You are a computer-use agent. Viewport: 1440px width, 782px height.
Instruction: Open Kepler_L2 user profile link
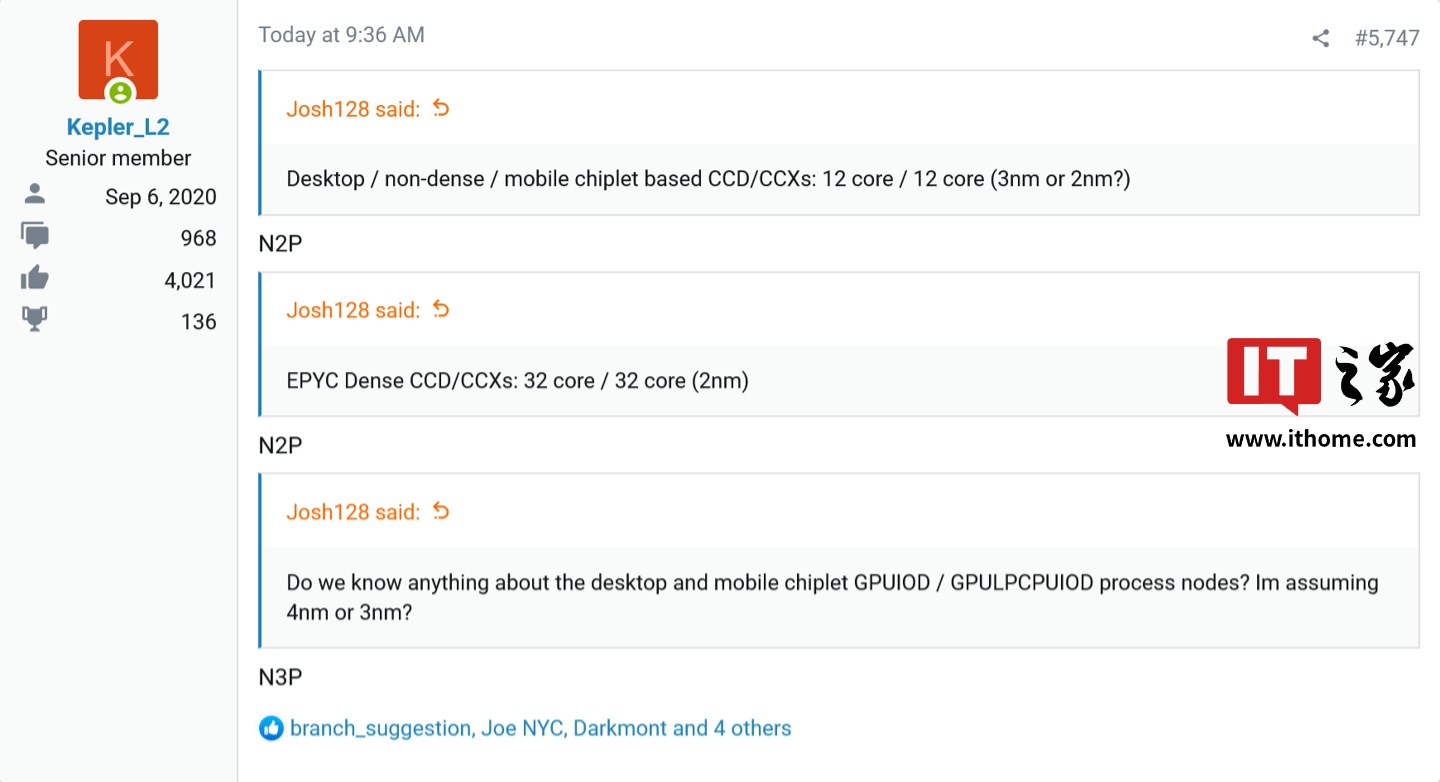click(118, 127)
